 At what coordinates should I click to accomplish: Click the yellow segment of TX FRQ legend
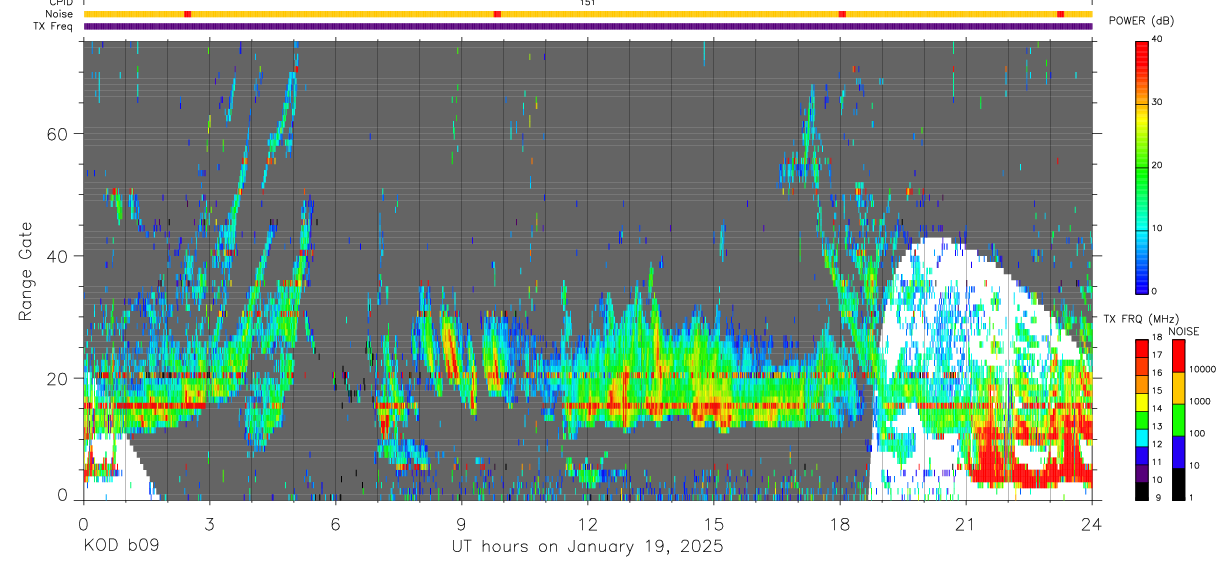(x=1142, y=401)
